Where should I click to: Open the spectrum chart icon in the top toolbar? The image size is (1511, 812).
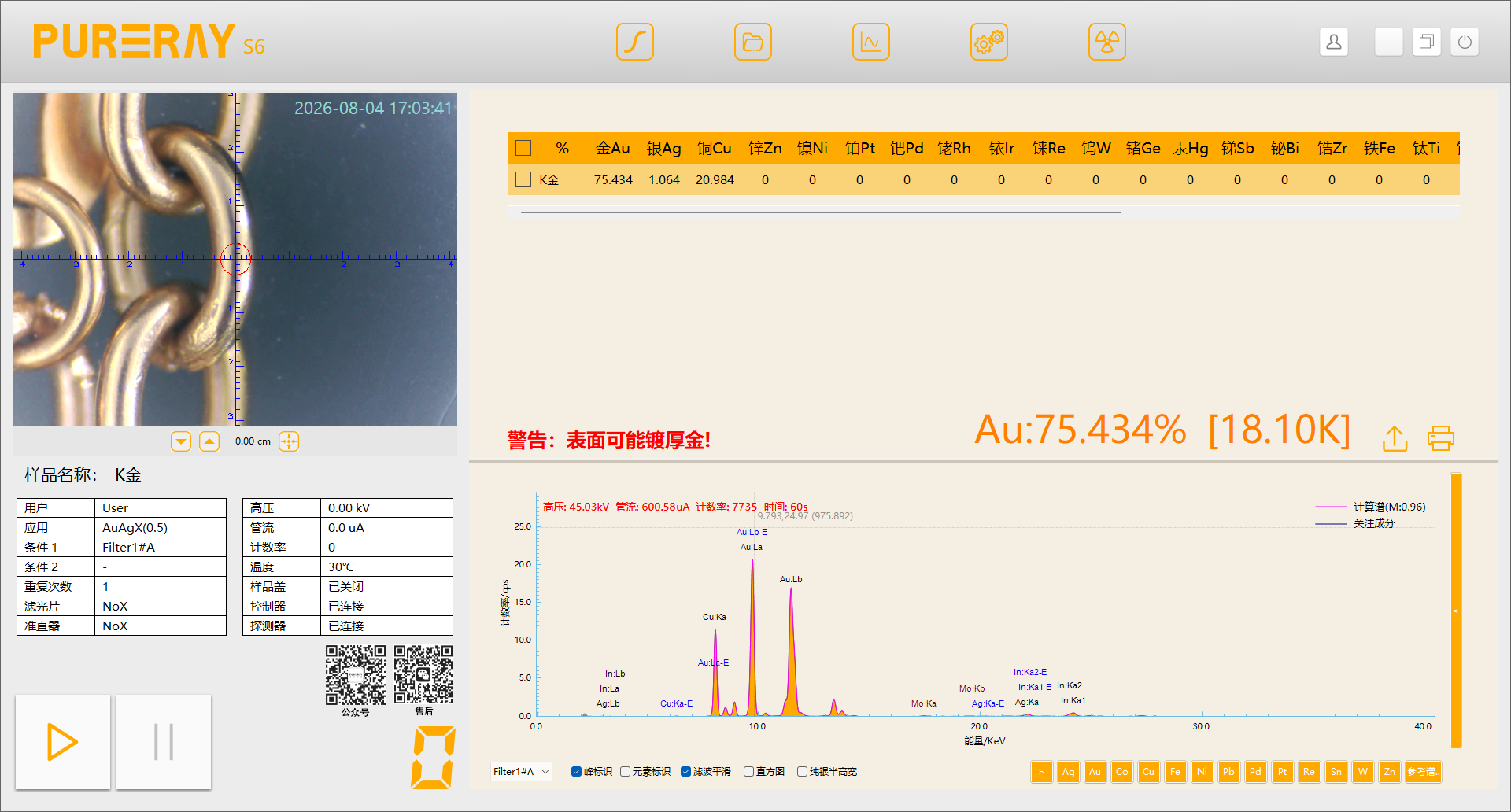(x=871, y=42)
